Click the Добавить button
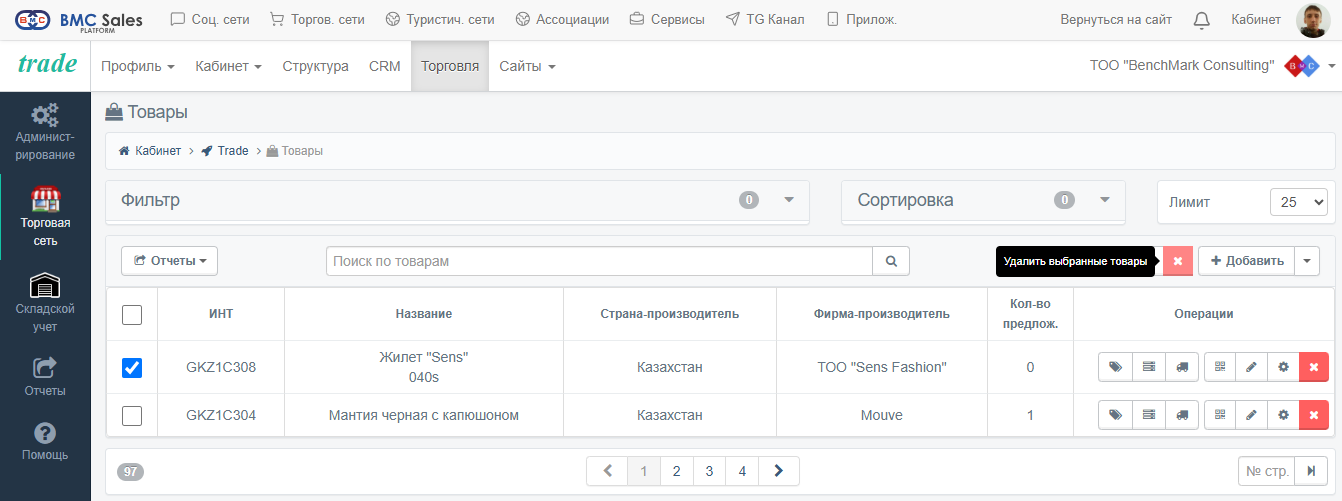The image size is (1342, 501). tap(1246, 261)
